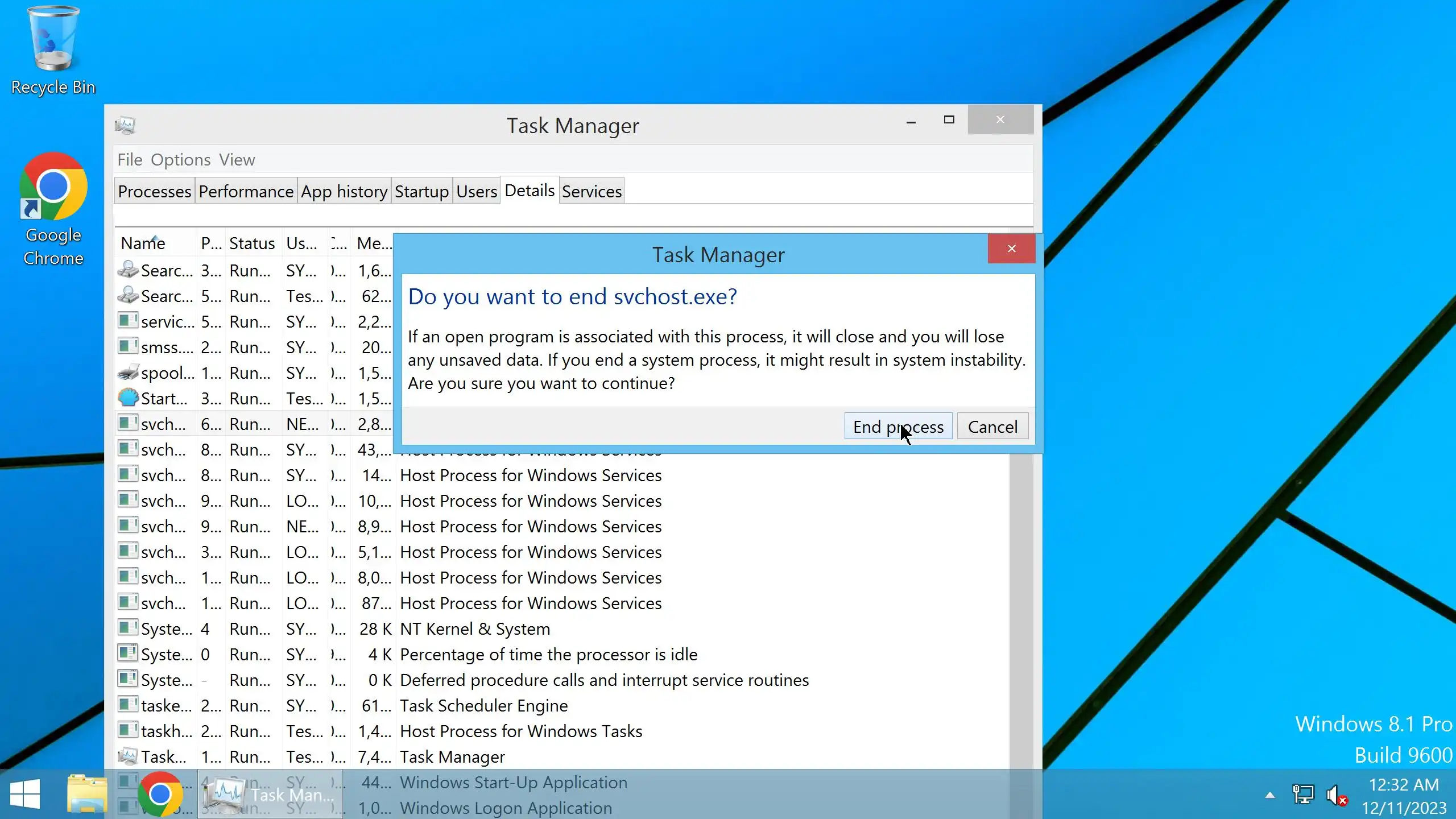Switch to the Performance tab

click(246, 192)
